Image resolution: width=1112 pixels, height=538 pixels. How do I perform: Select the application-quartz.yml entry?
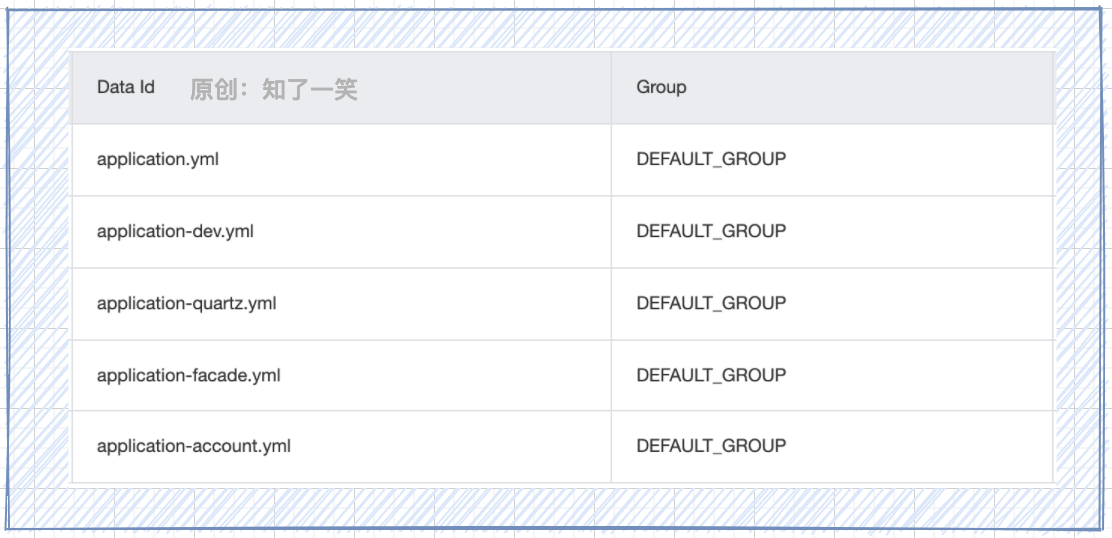(187, 304)
